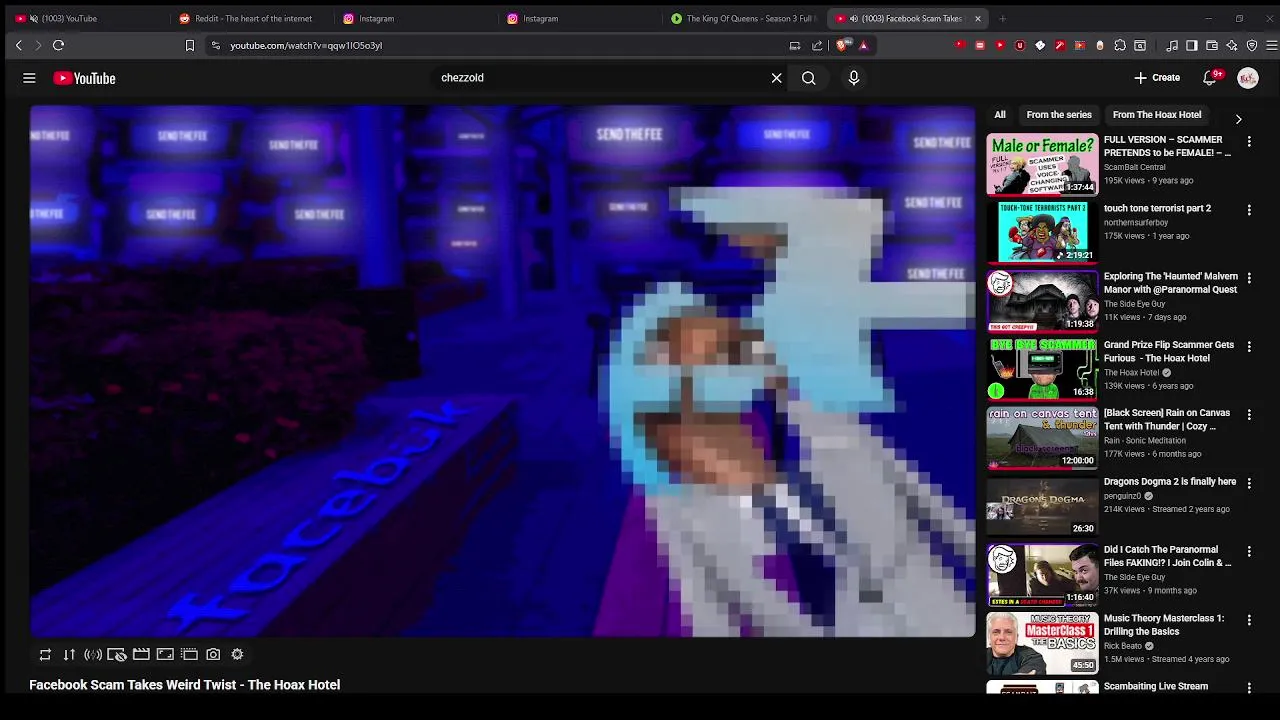Screen dimensions: 1280x720
Task: Clear the search box text
Action: pos(776,78)
